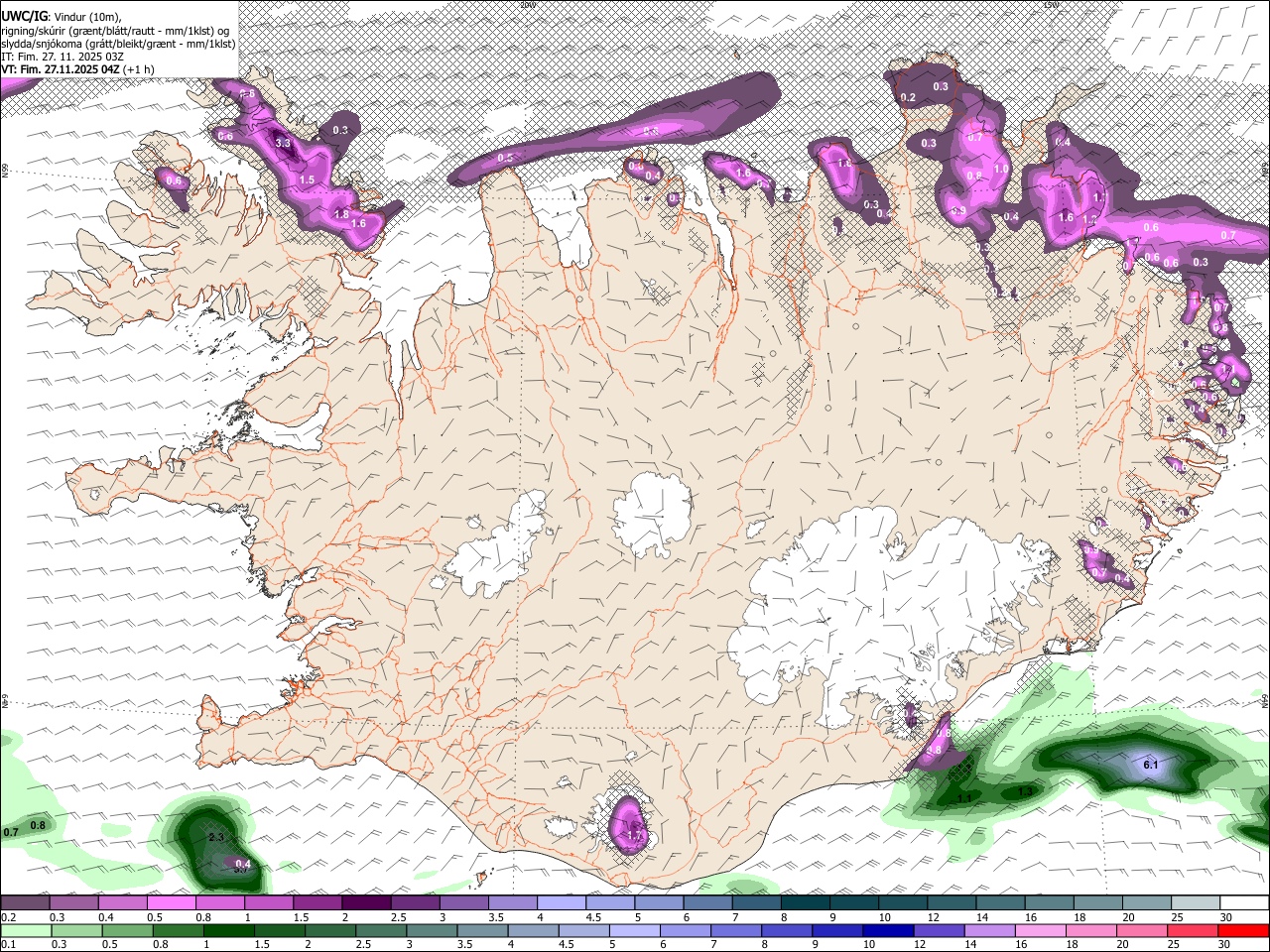1270x952 pixels.
Task: Select the rain legend swatch between 7 and 8
Action: pos(735,930)
